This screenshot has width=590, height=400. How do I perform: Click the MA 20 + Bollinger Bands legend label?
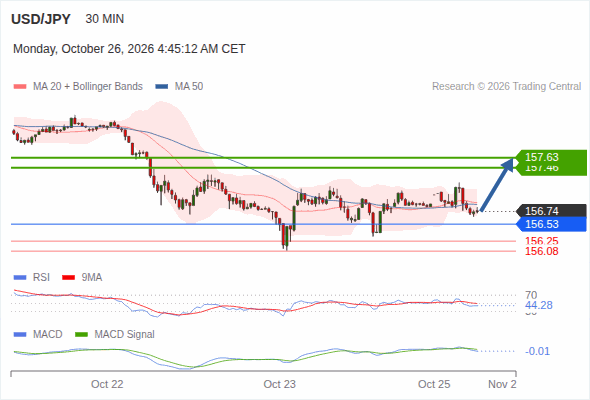click(88, 87)
